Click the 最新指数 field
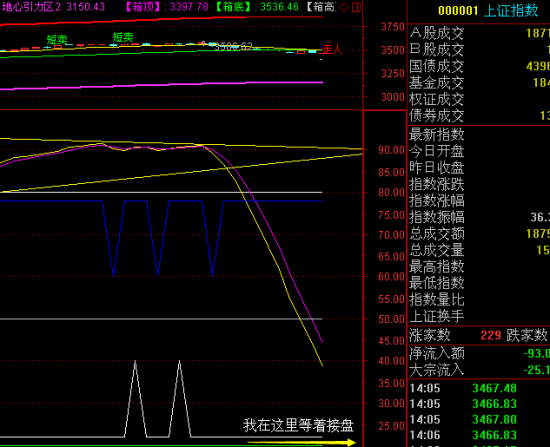Viewport: 550px width, 447px height. point(479,134)
